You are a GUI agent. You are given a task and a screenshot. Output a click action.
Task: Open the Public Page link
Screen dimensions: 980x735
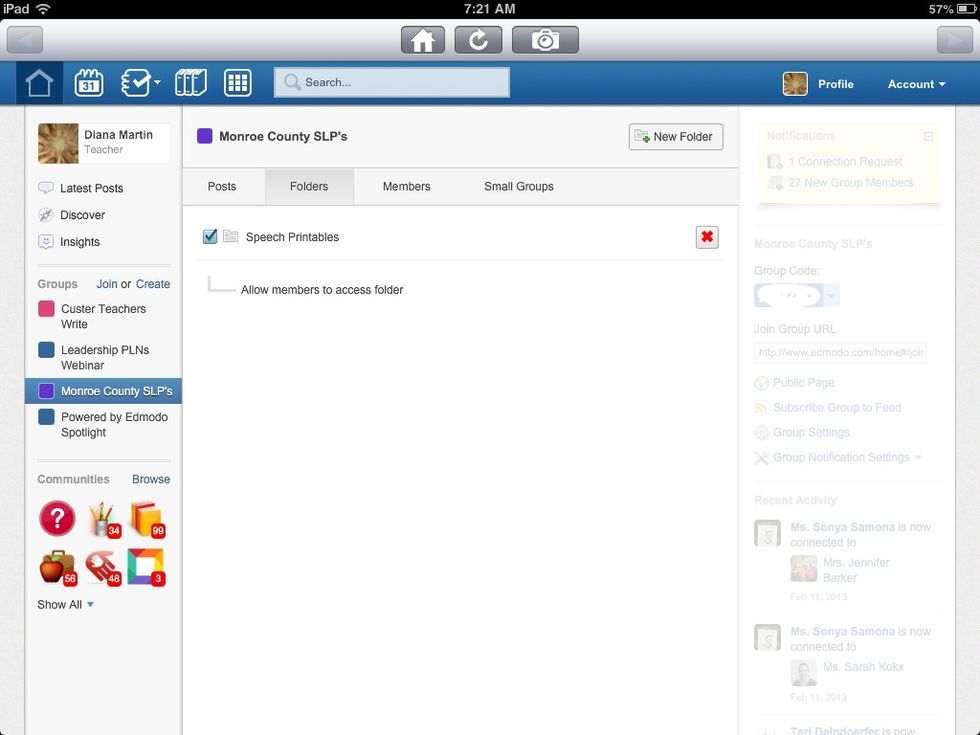(x=803, y=382)
